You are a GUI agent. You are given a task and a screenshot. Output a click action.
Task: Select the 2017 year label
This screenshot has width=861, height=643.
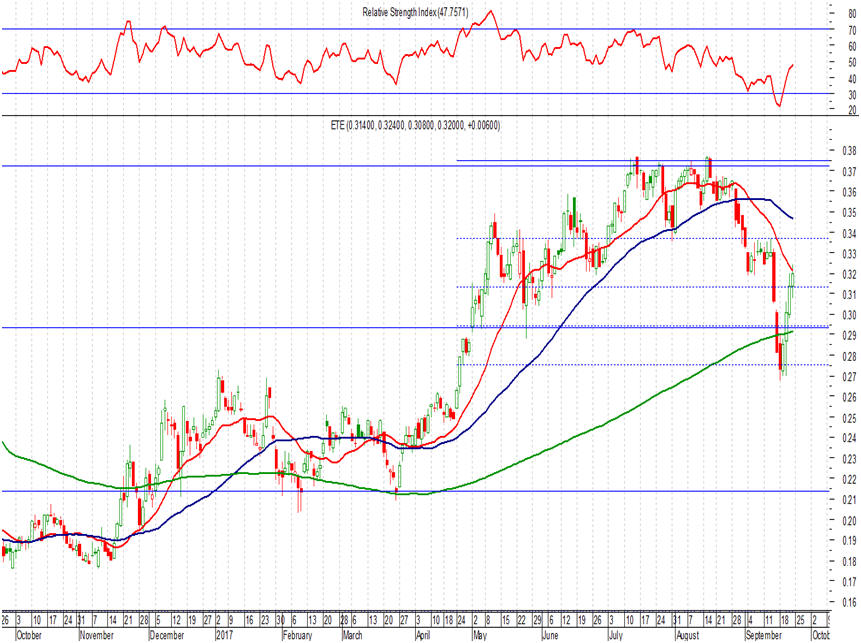[225, 635]
